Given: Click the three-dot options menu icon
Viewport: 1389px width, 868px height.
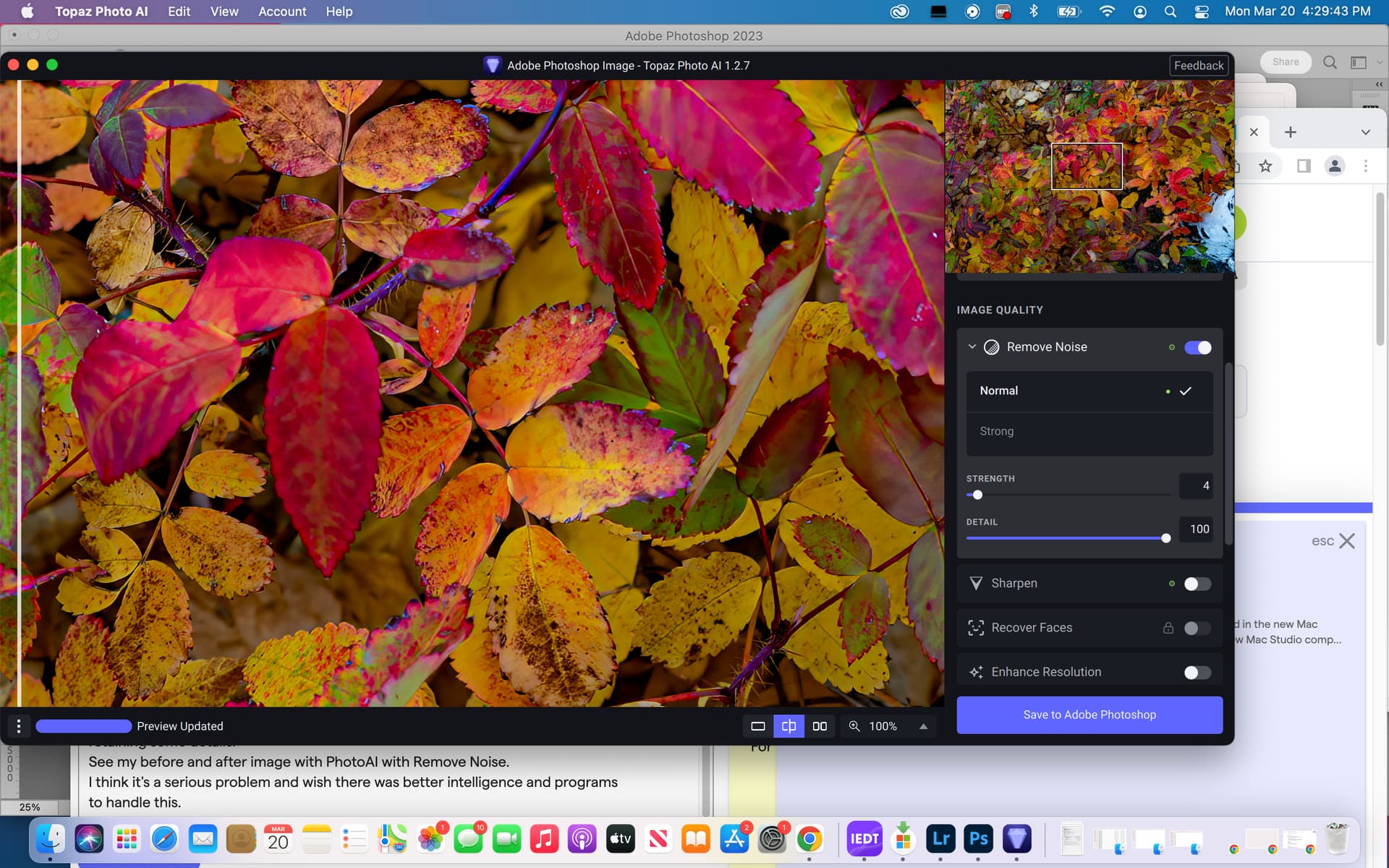Looking at the screenshot, I should (19, 726).
